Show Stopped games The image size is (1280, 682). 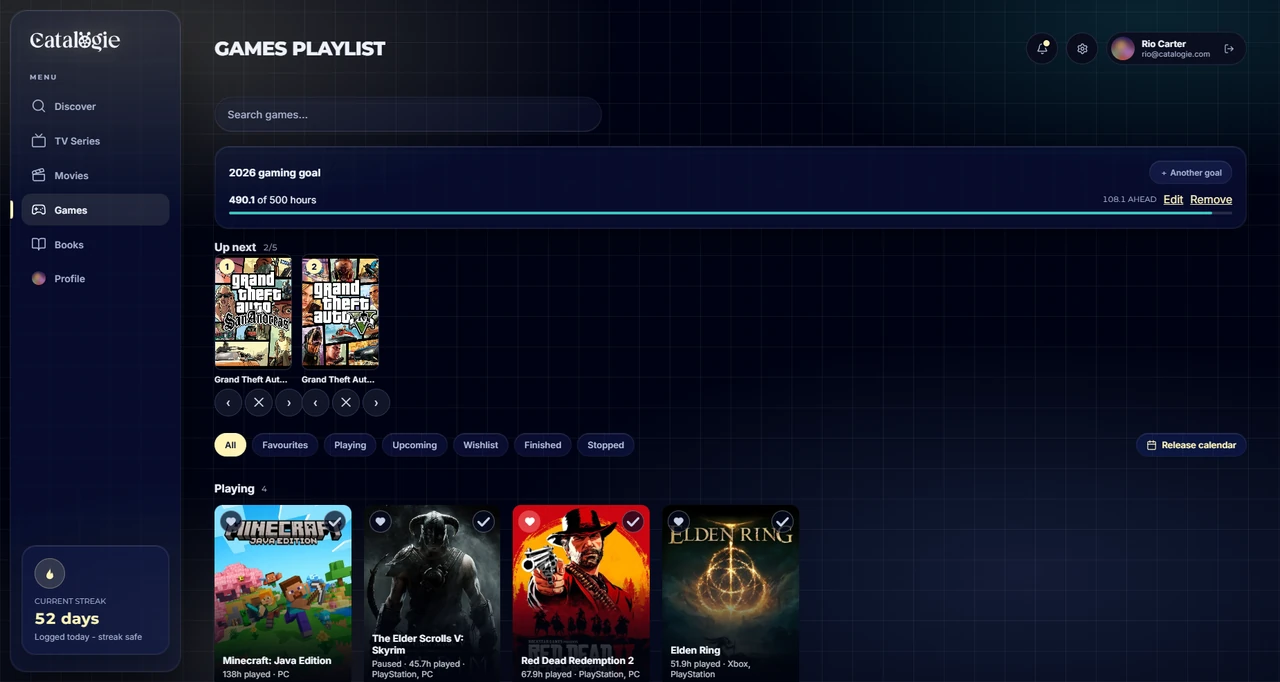tap(606, 445)
